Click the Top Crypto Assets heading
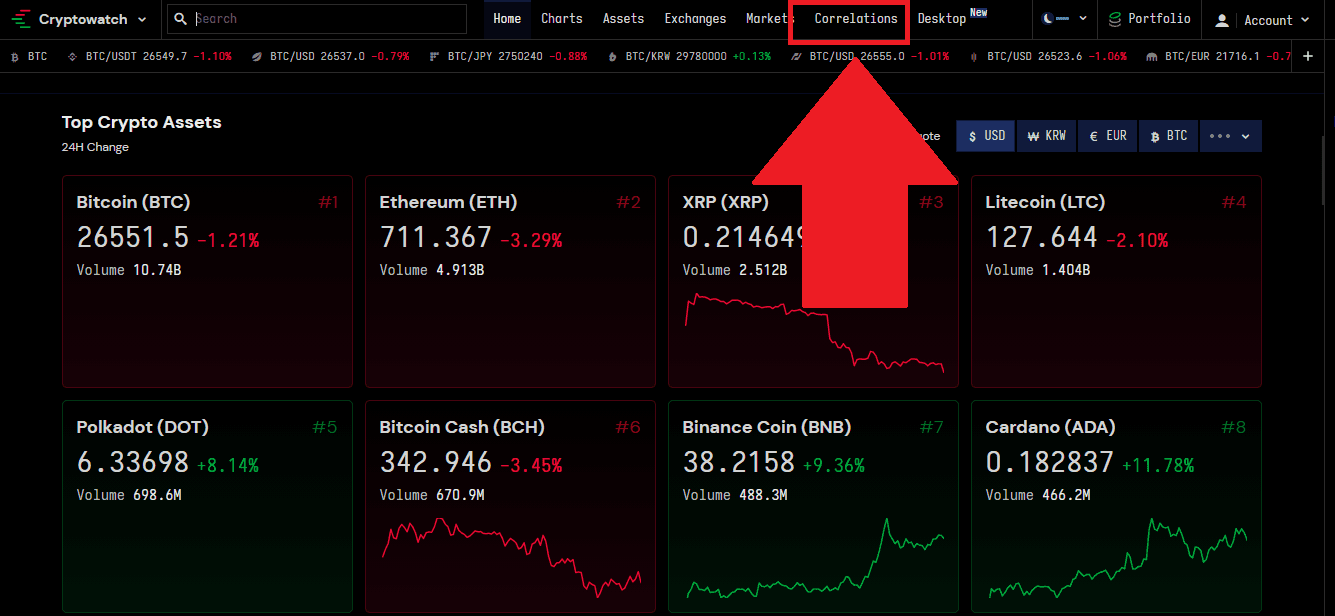The width and height of the screenshot is (1335, 616). coord(141,122)
